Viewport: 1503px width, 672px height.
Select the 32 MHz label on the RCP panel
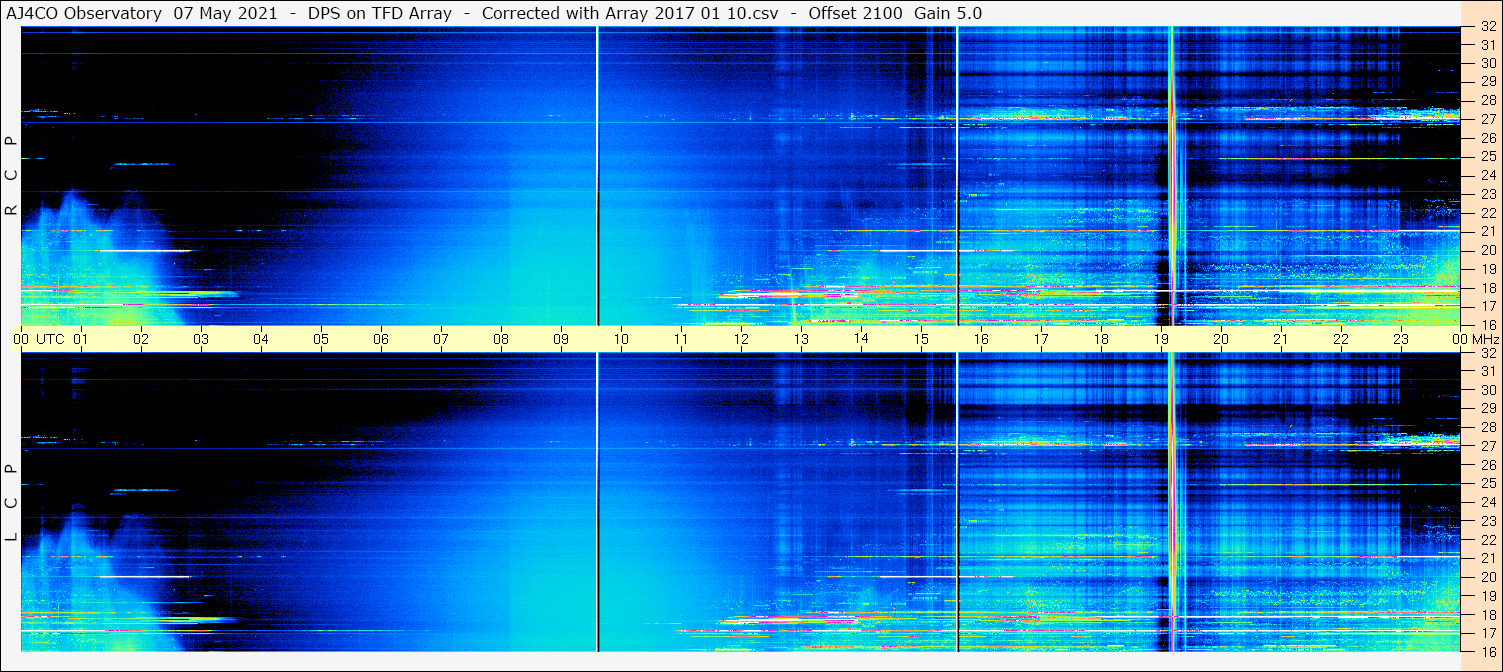(1487, 27)
